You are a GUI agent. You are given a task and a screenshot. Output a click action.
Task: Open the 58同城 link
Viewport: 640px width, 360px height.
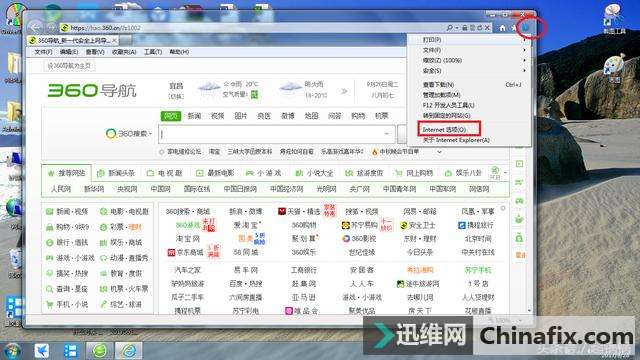[x=246, y=252]
